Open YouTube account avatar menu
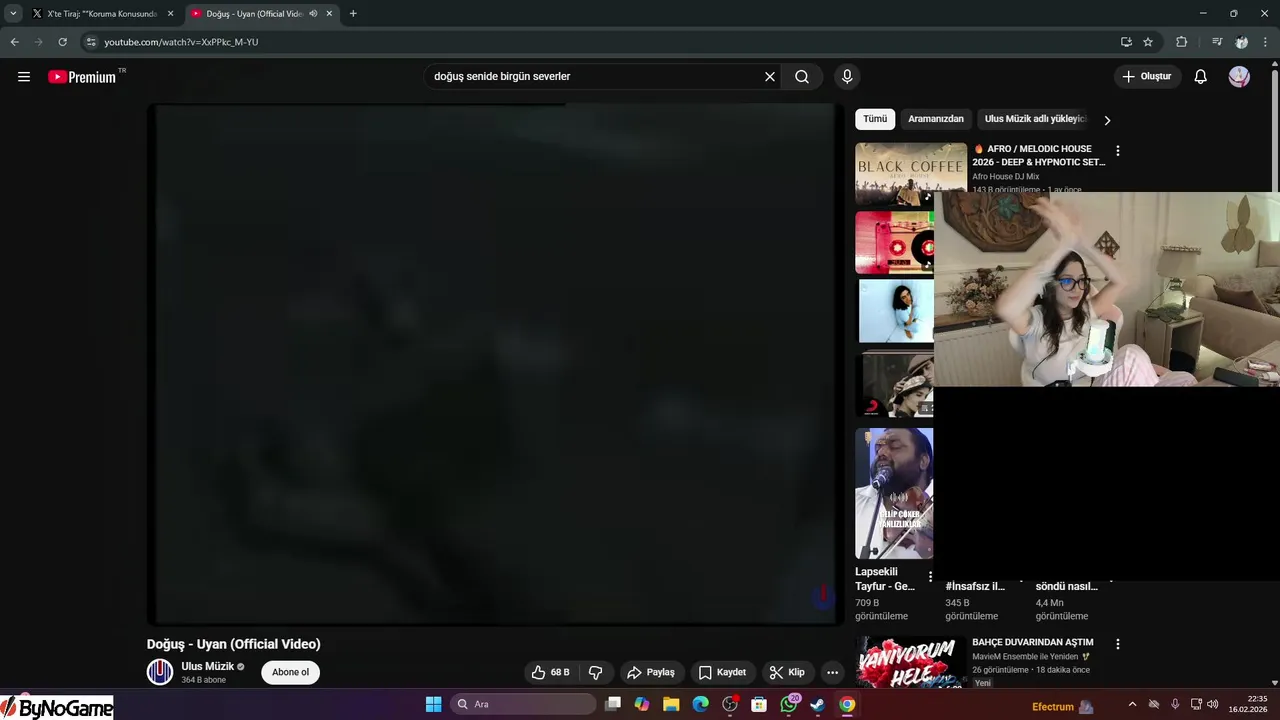Image resolution: width=1280 pixels, height=720 pixels. point(1239,77)
